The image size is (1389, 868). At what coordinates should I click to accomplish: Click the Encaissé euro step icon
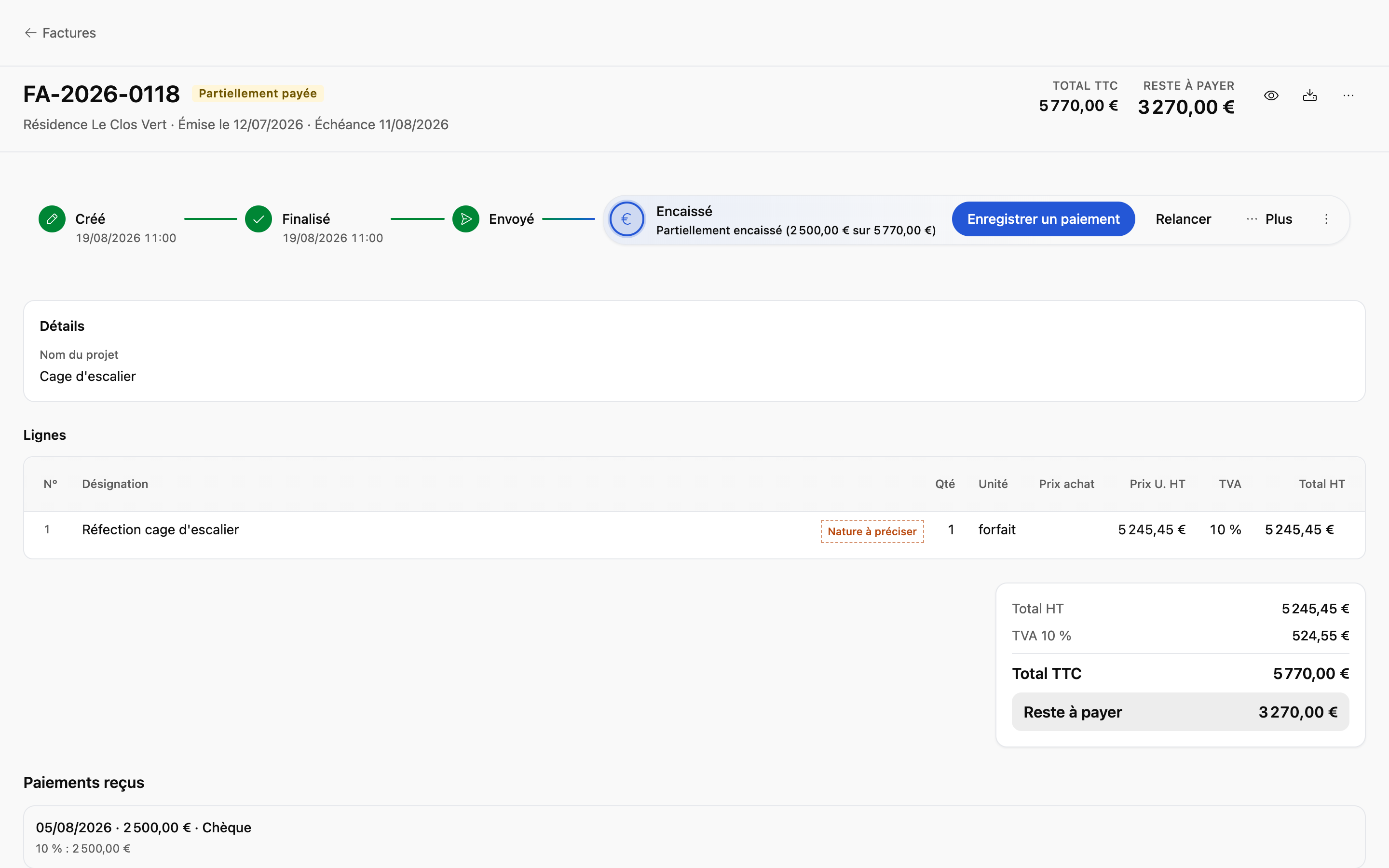click(626, 219)
